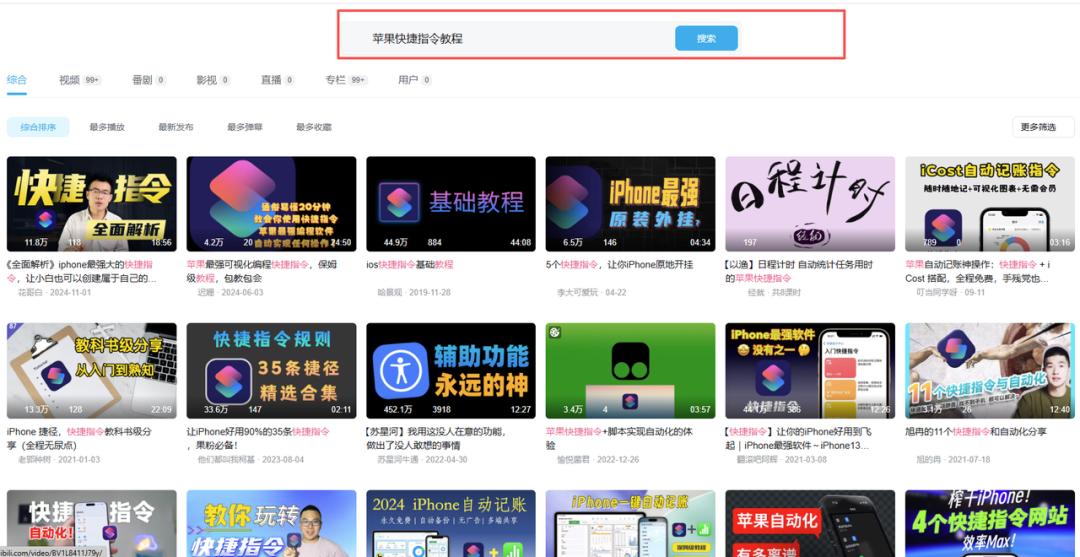Open the 辅助功能 永远的神 thumbnail

(x=451, y=370)
